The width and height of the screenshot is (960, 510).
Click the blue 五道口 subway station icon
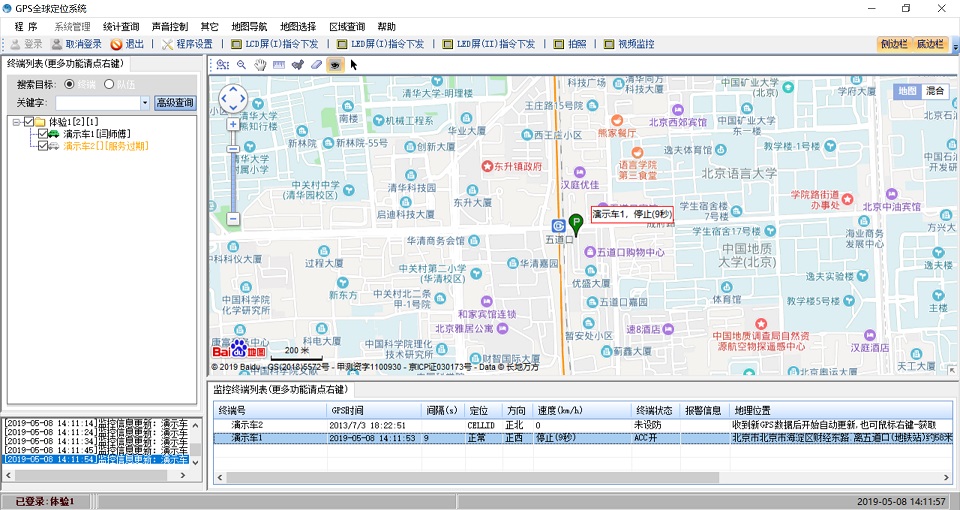point(558,226)
